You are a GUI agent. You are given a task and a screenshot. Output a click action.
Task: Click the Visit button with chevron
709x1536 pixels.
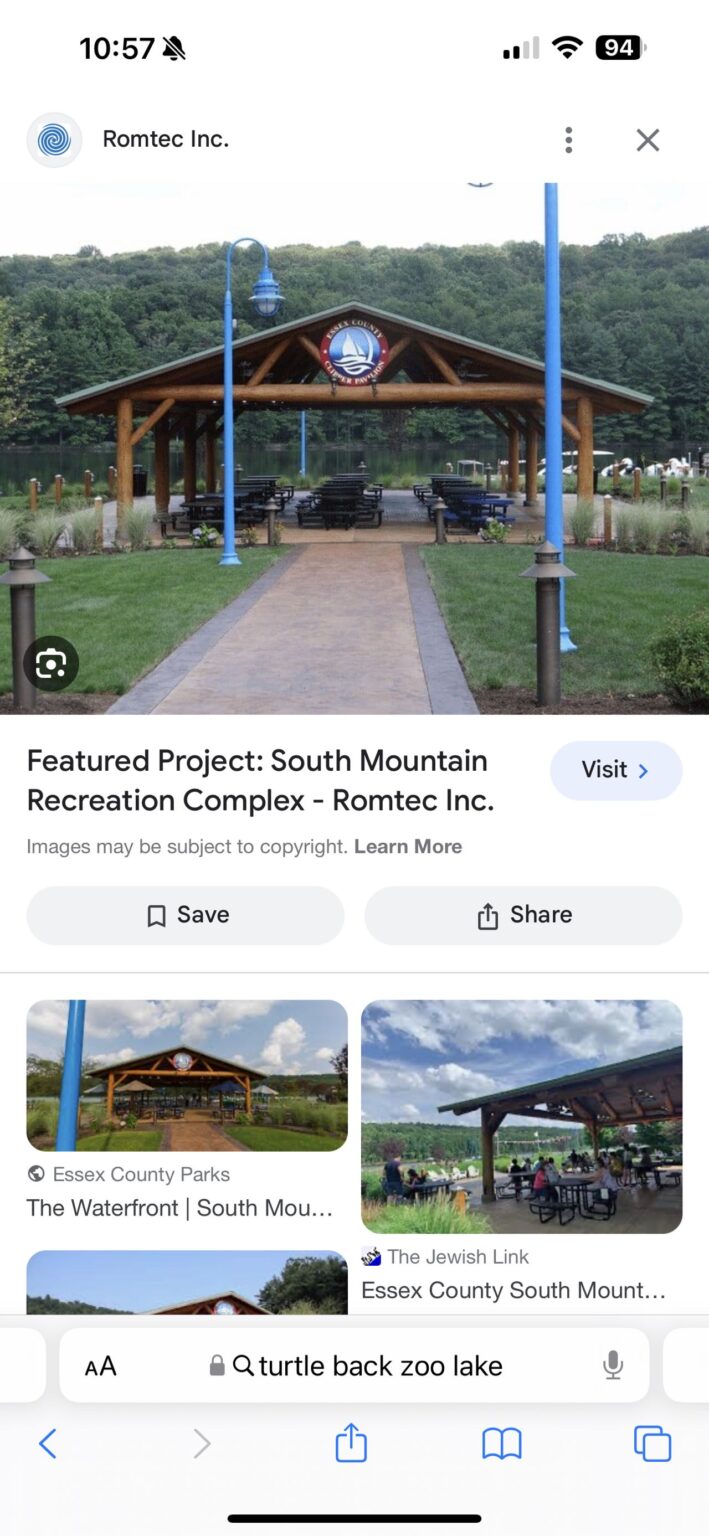coord(616,770)
